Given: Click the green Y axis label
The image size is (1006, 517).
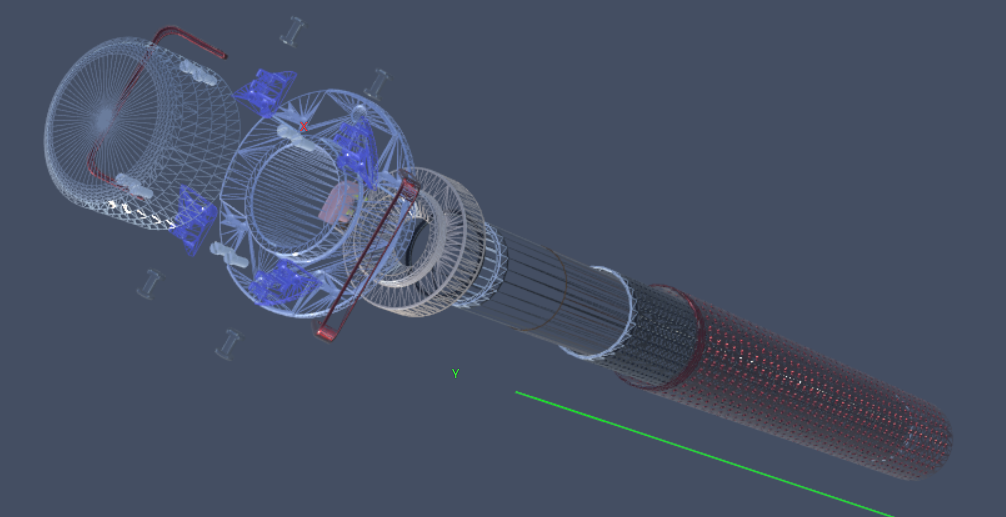Looking at the screenshot, I should click(456, 373).
